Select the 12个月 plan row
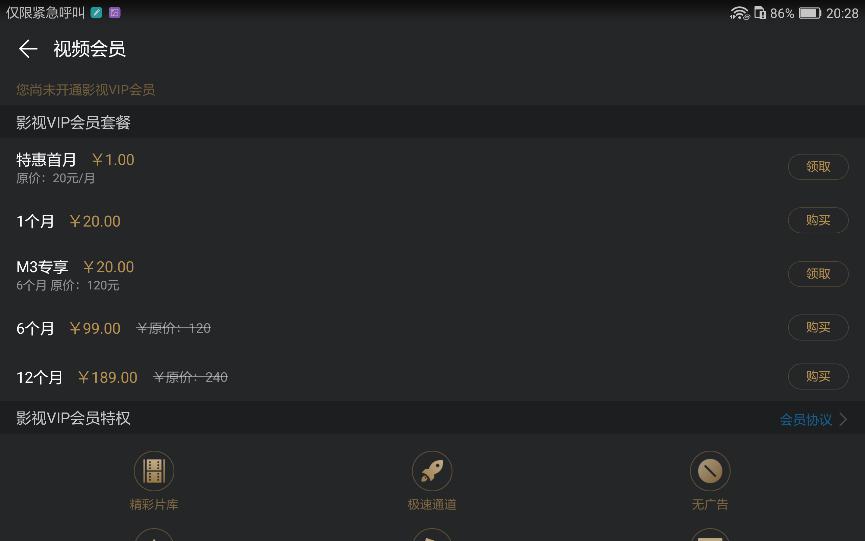 [x=432, y=377]
